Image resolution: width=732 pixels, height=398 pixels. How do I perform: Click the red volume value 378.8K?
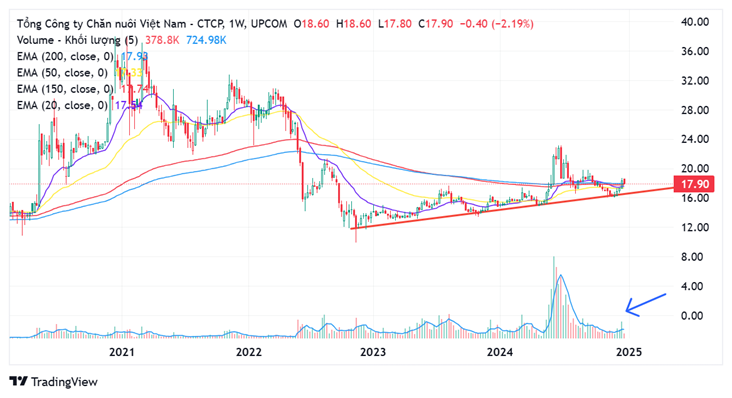coord(162,41)
